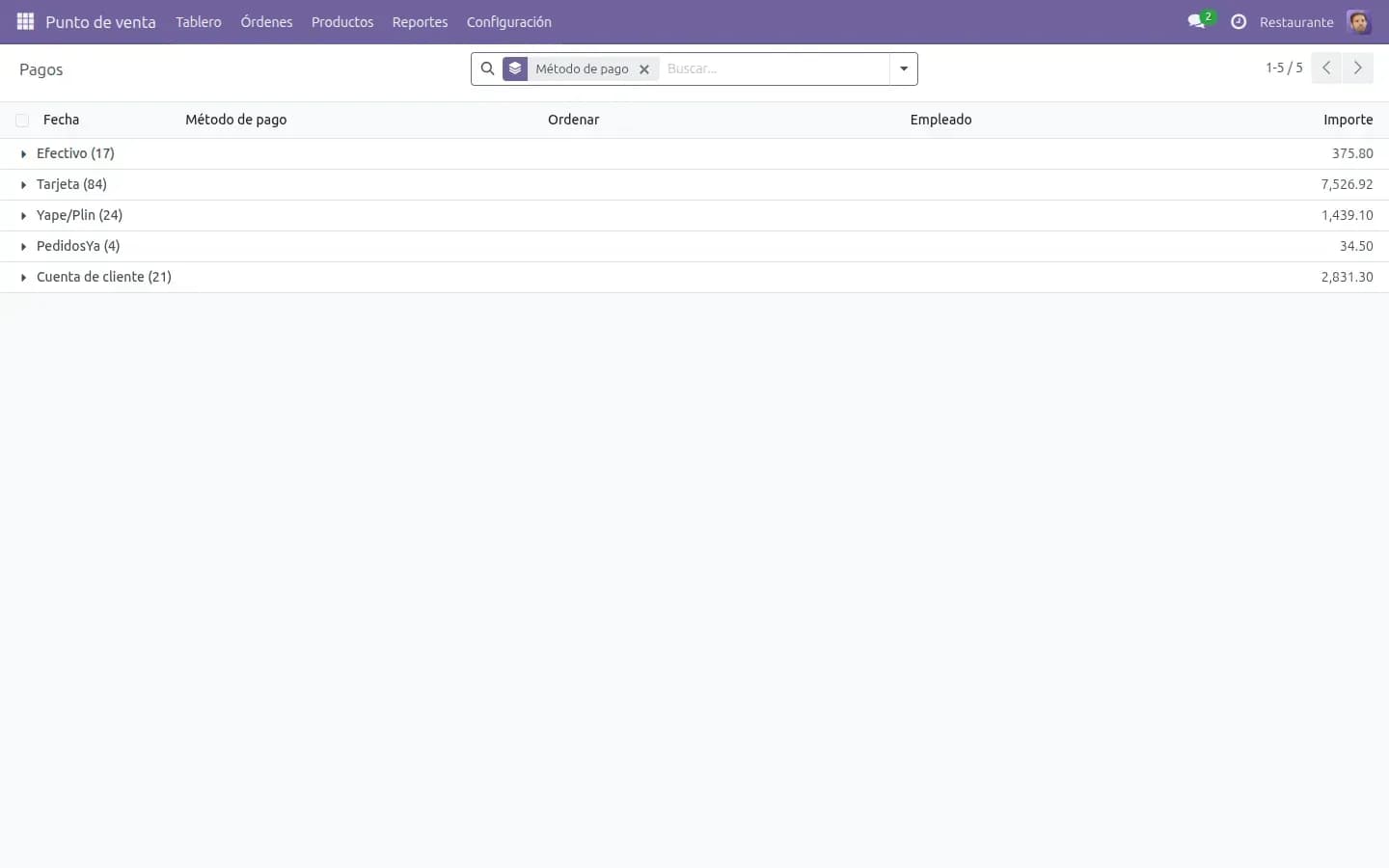
Task: Click the PedidosYa total 34.50
Action: pyautogui.click(x=1356, y=246)
